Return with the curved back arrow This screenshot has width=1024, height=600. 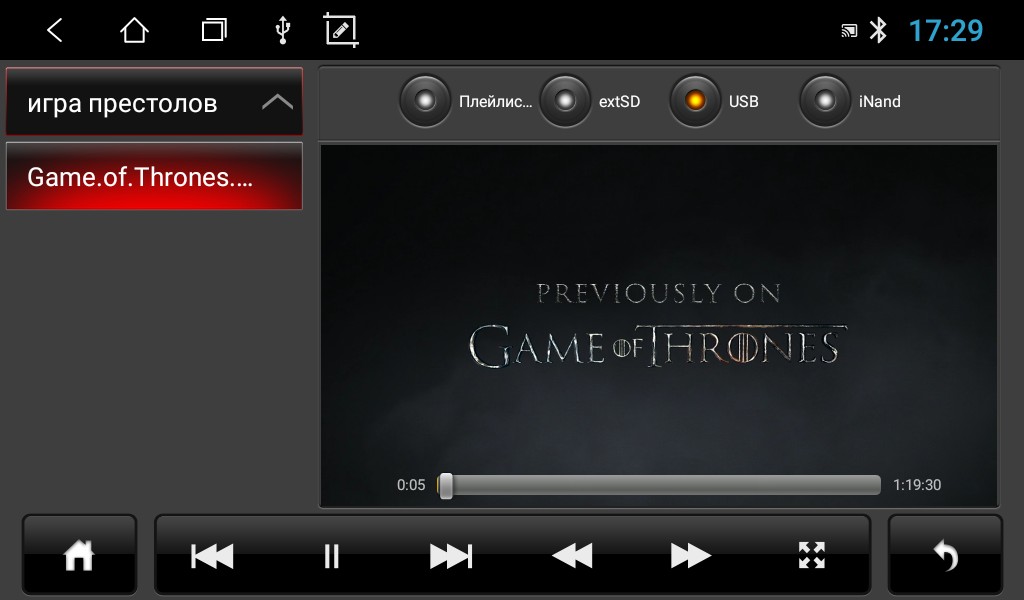[x=945, y=555]
